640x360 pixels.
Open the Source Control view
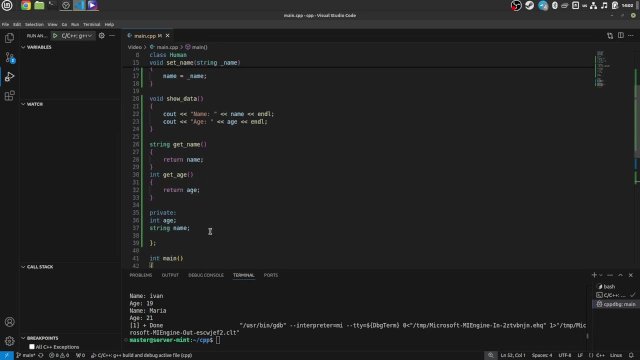9,57
